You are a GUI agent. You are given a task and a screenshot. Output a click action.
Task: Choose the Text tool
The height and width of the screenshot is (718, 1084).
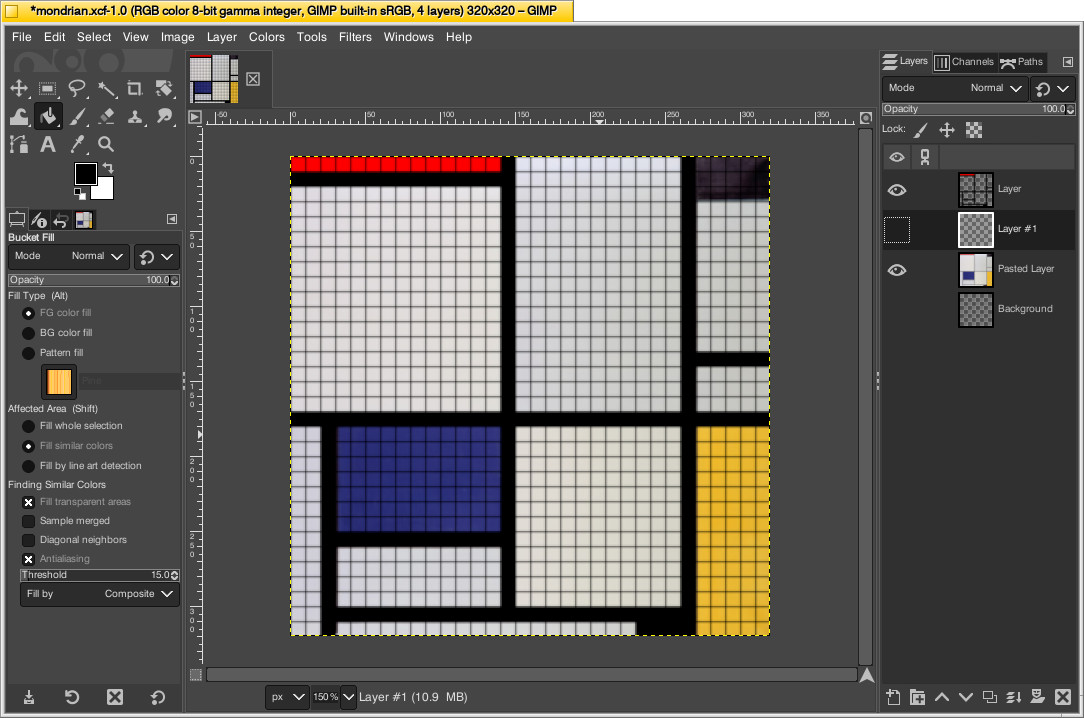pos(48,144)
